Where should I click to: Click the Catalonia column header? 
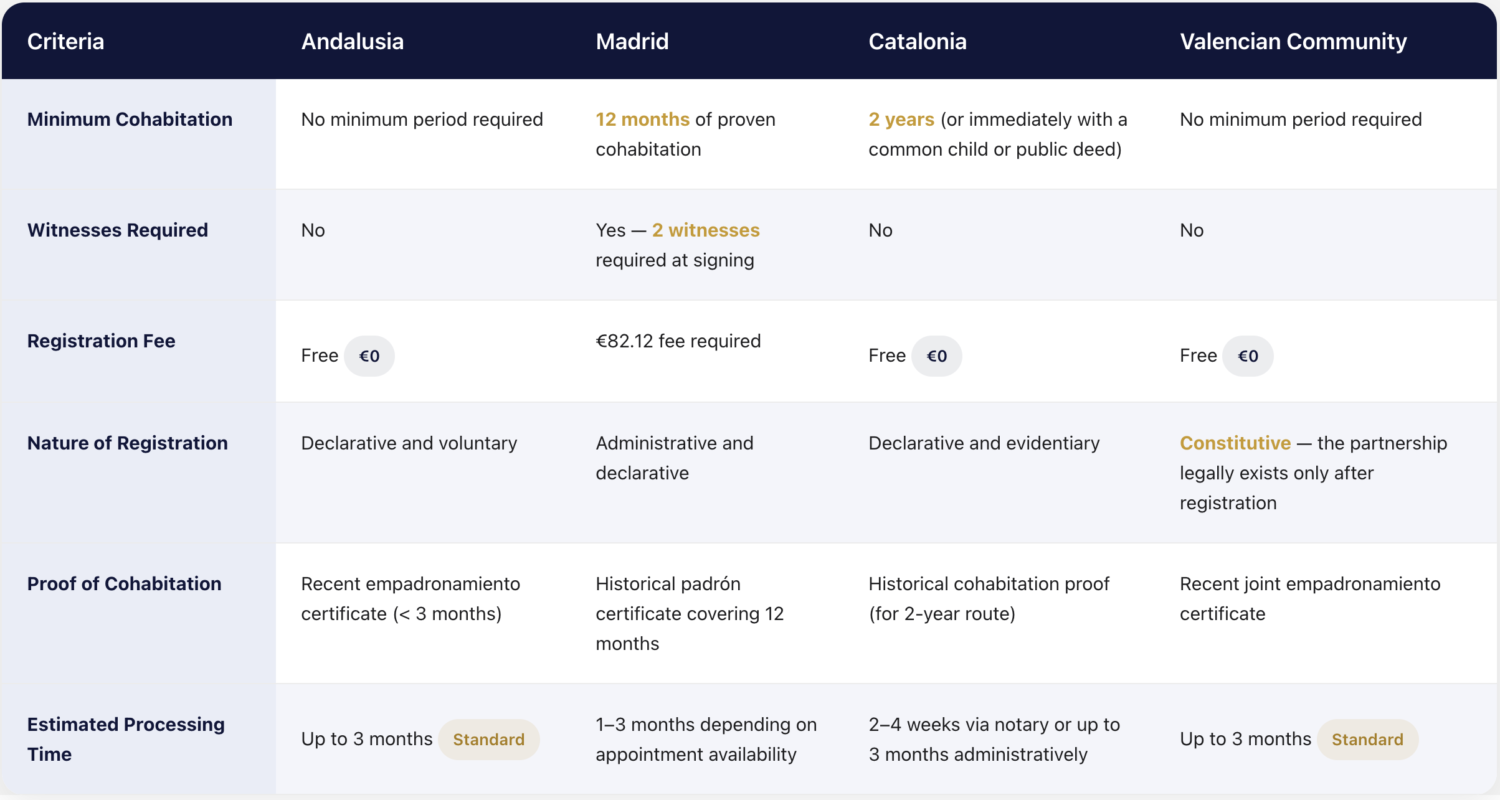(917, 42)
